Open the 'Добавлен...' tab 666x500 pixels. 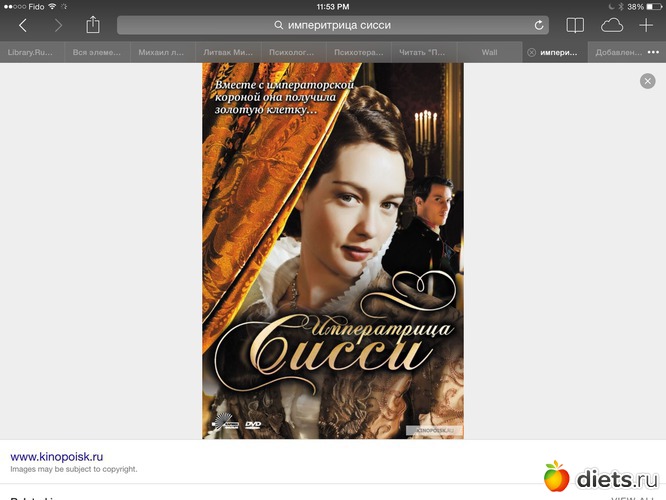[618, 52]
